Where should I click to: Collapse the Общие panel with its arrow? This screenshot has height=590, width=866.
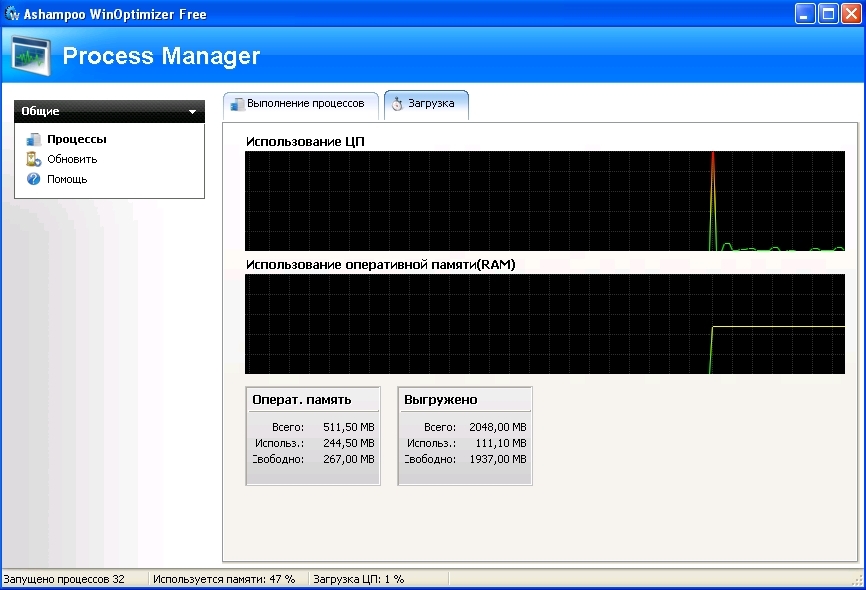192,112
